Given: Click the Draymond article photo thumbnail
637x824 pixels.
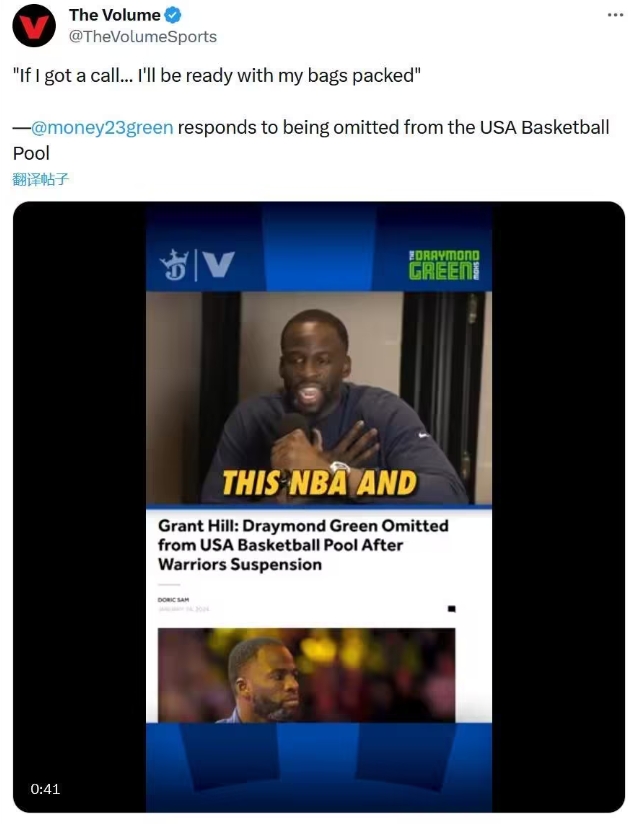Looking at the screenshot, I should click(x=306, y=675).
